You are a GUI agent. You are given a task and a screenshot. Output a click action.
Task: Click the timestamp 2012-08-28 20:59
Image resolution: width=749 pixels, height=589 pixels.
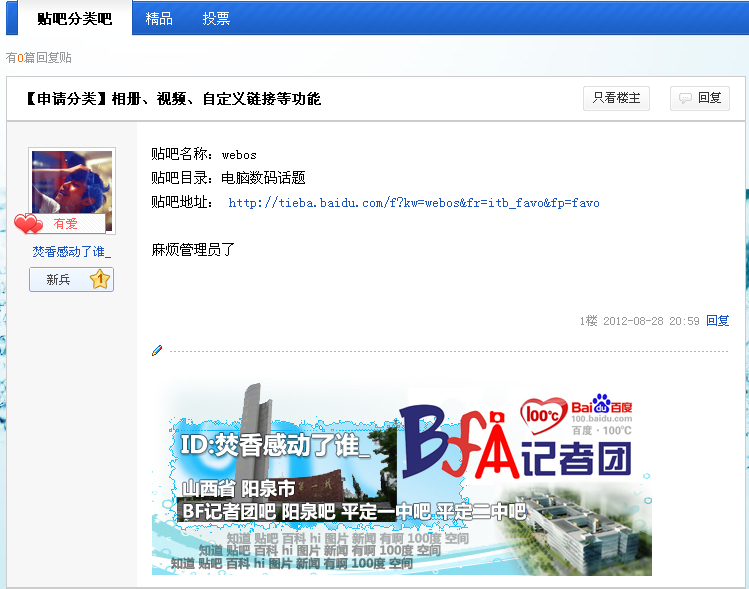click(x=651, y=321)
